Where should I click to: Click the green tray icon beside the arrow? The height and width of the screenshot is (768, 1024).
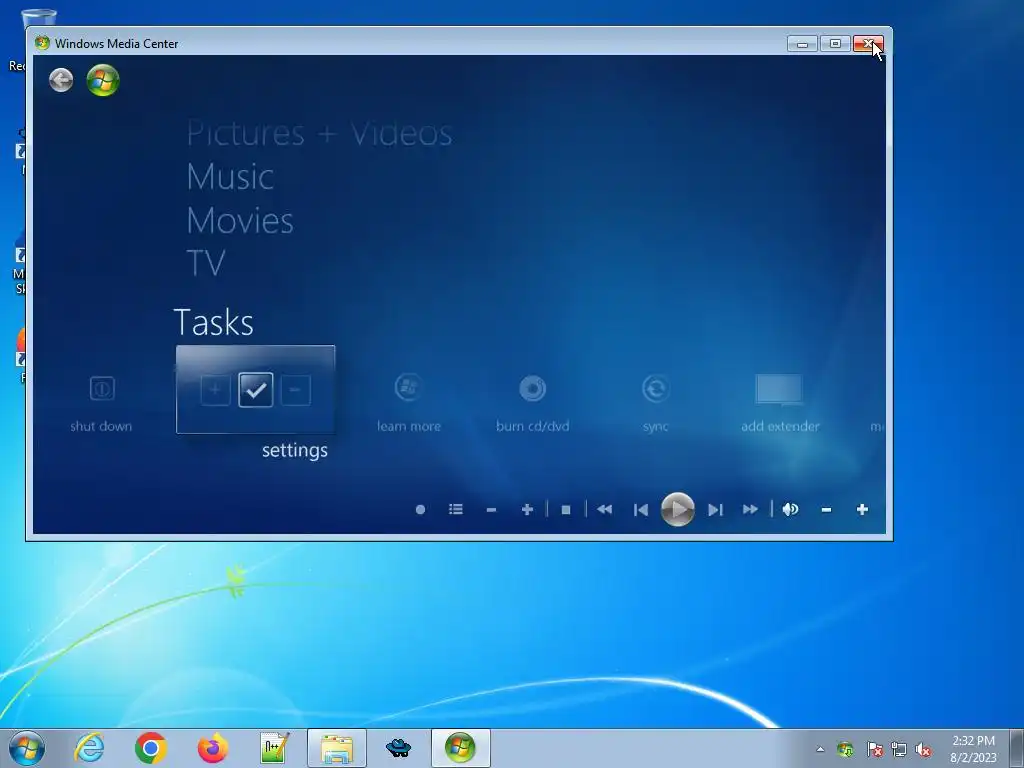point(845,750)
